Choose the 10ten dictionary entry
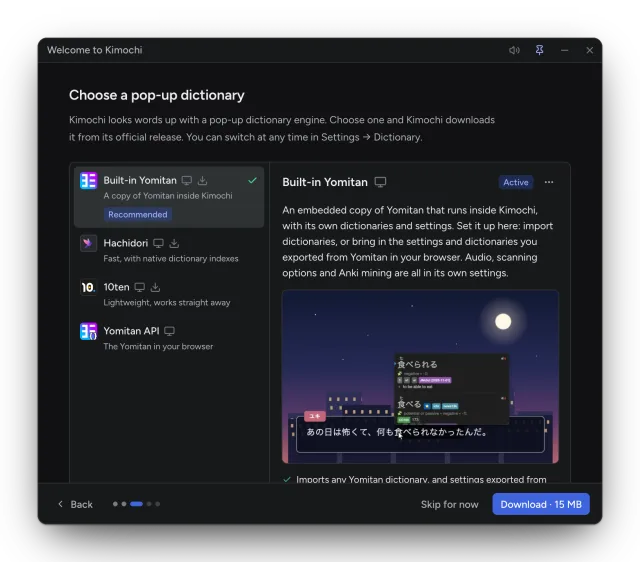The image size is (640, 562). pos(169,294)
